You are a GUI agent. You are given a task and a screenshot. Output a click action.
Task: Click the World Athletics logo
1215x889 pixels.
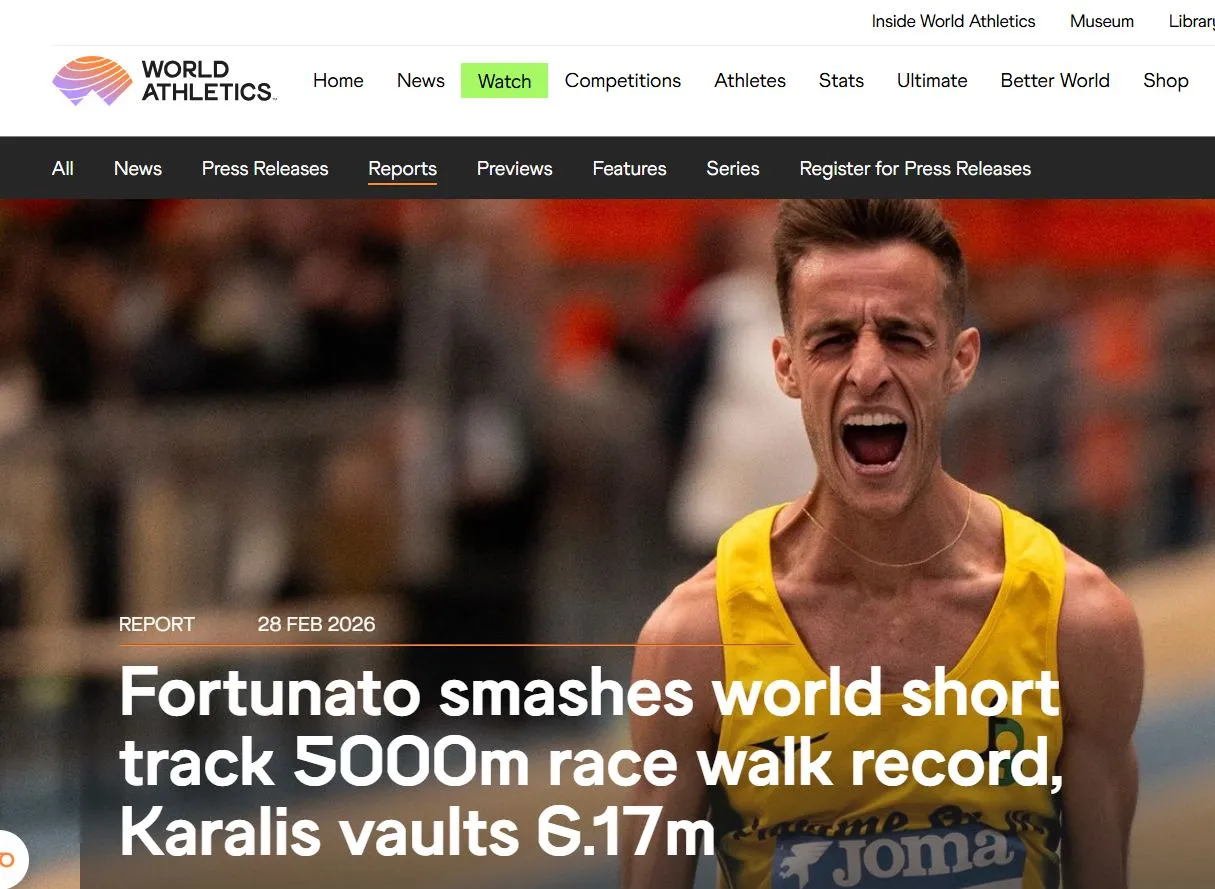click(x=165, y=81)
